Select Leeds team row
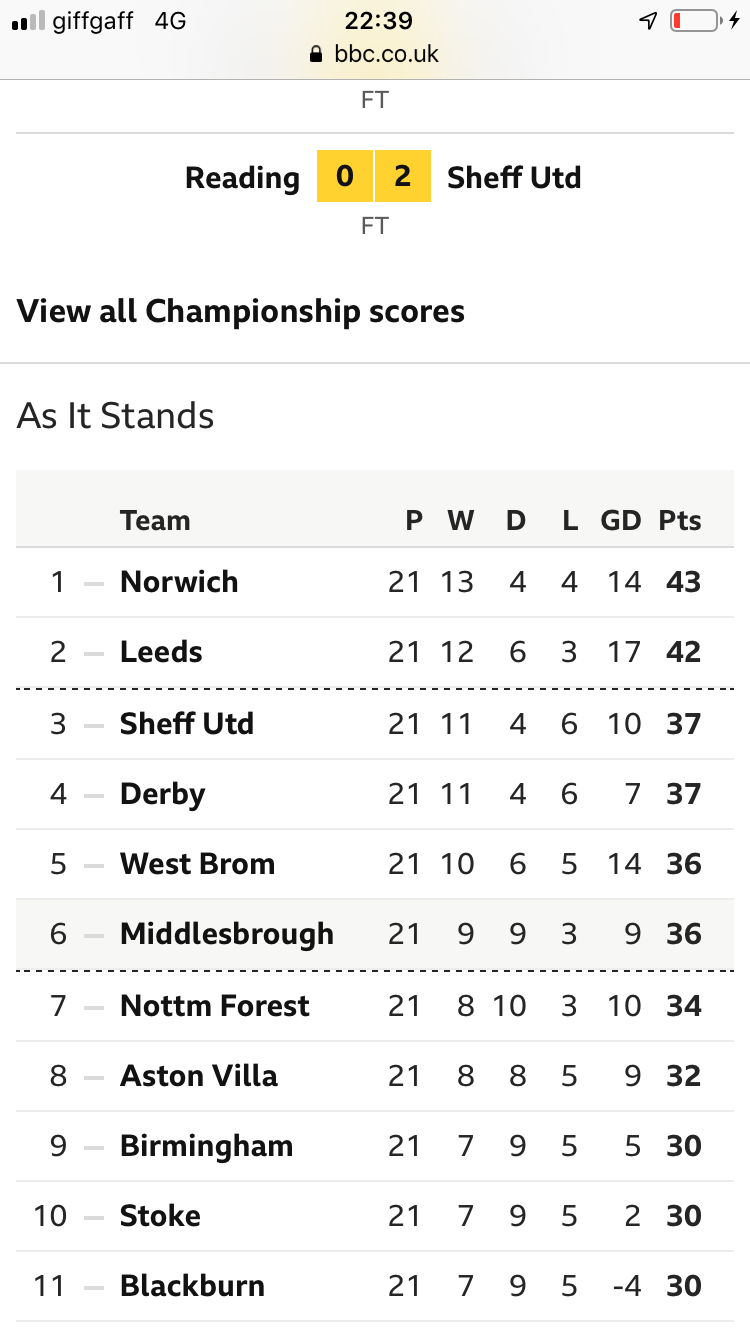The image size is (750, 1334). 375,652
